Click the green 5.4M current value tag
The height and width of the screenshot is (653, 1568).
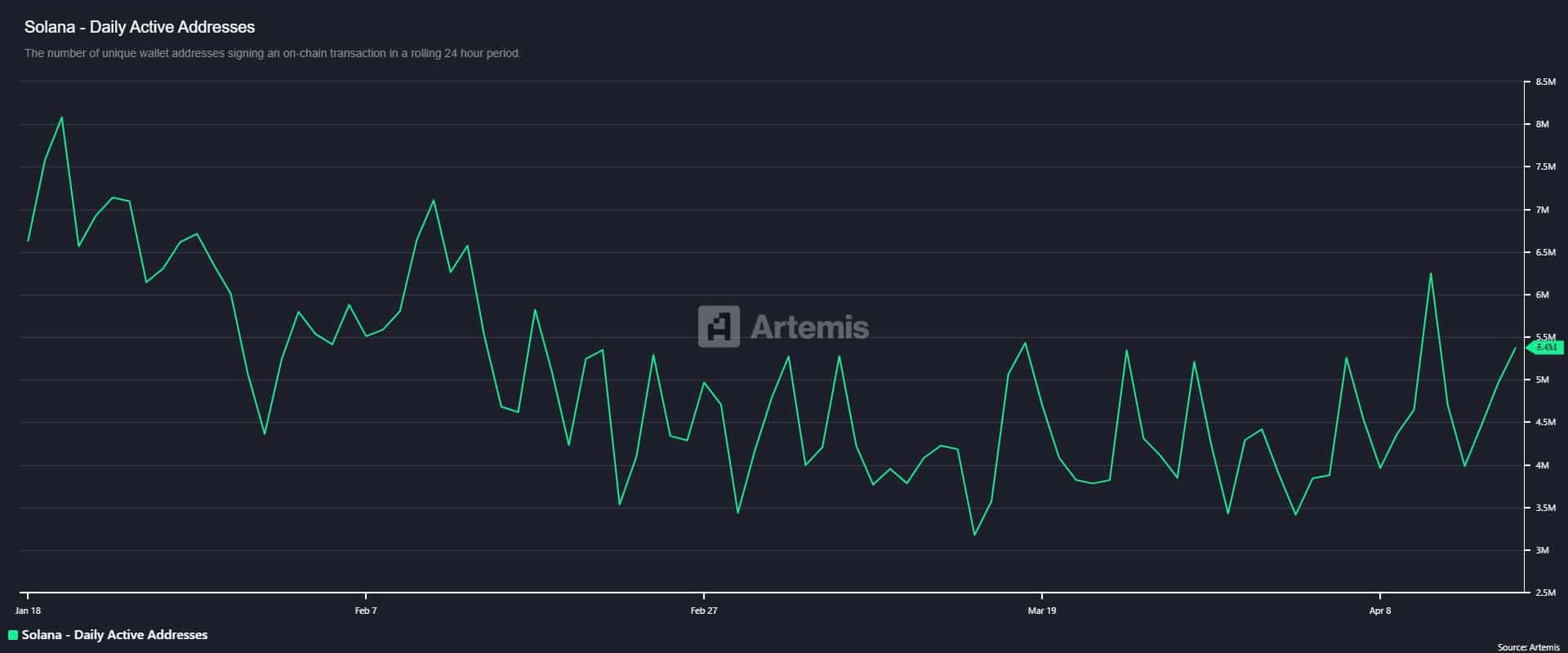(1545, 348)
